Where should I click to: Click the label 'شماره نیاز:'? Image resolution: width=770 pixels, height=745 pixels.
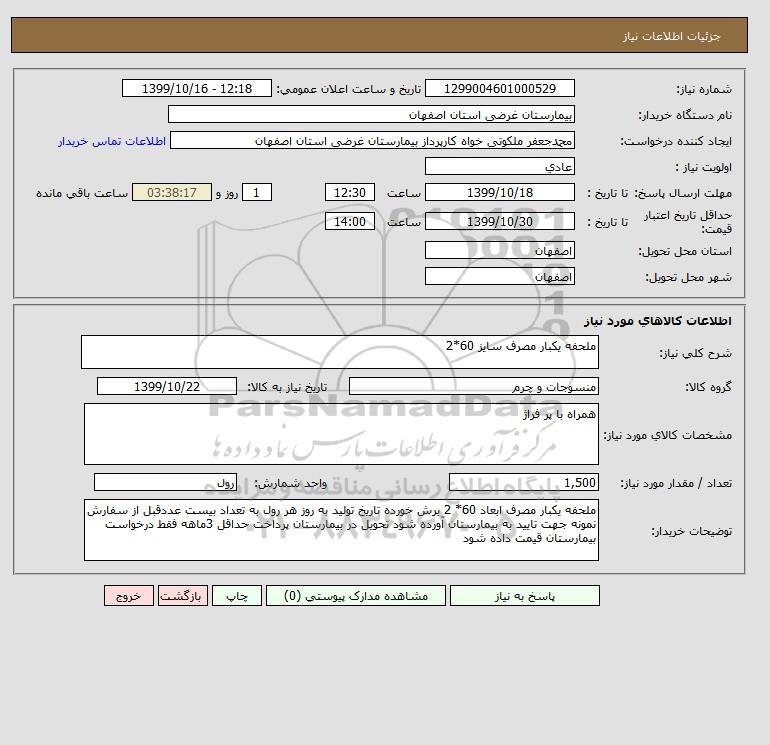click(704, 89)
